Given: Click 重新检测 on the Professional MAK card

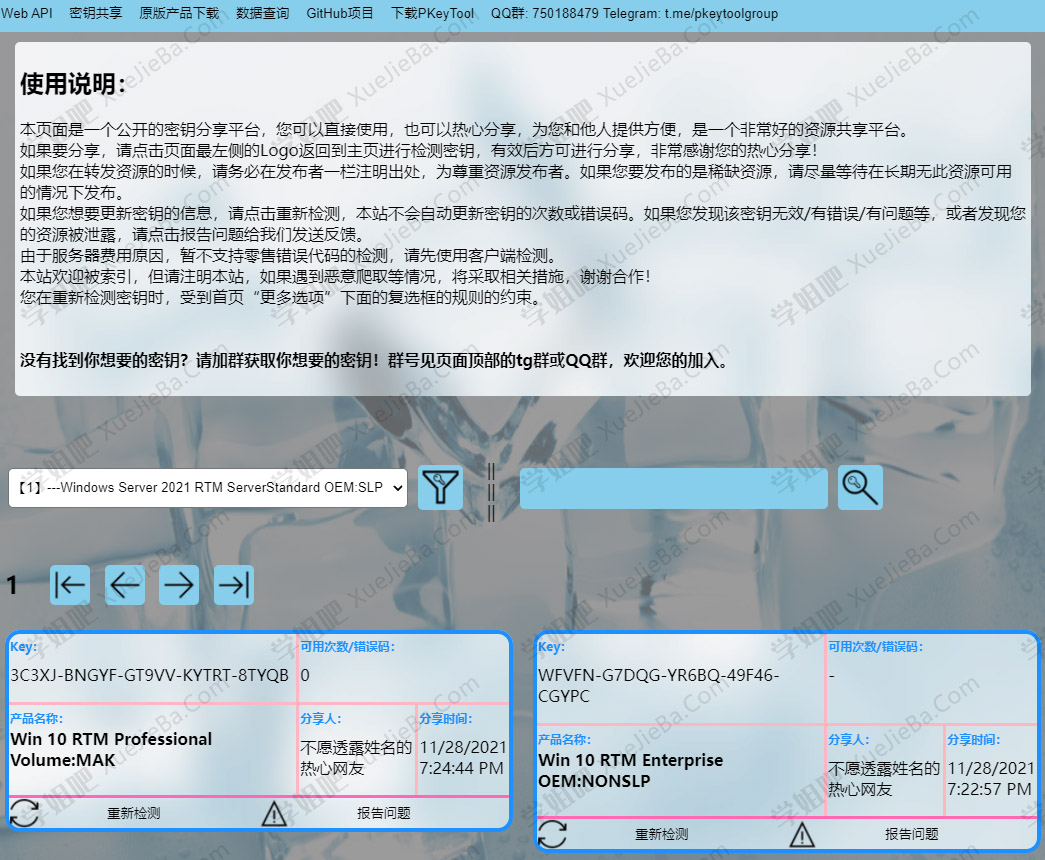Looking at the screenshot, I should (134, 813).
